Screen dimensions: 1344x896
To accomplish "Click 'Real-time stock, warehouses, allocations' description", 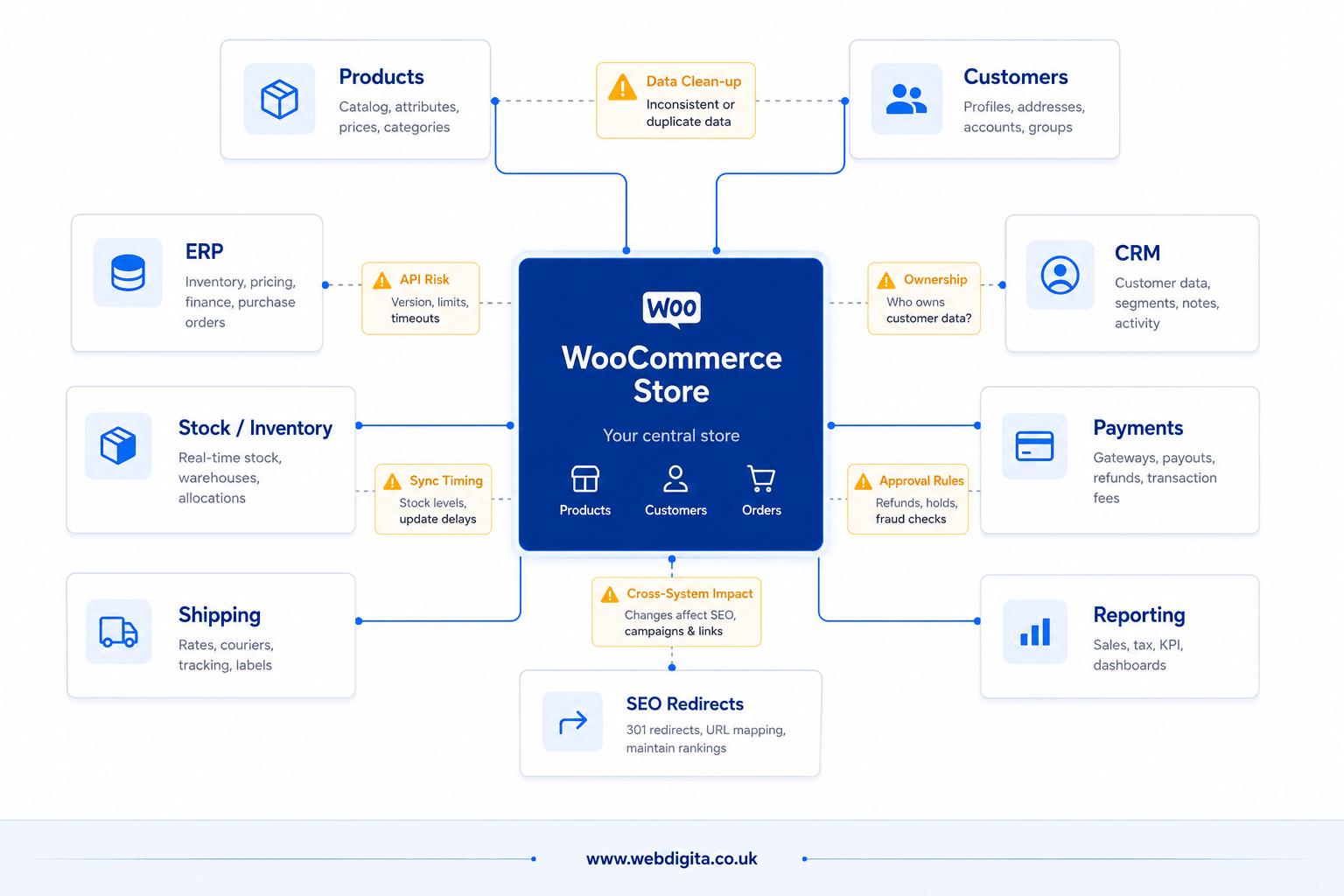I will (230, 478).
